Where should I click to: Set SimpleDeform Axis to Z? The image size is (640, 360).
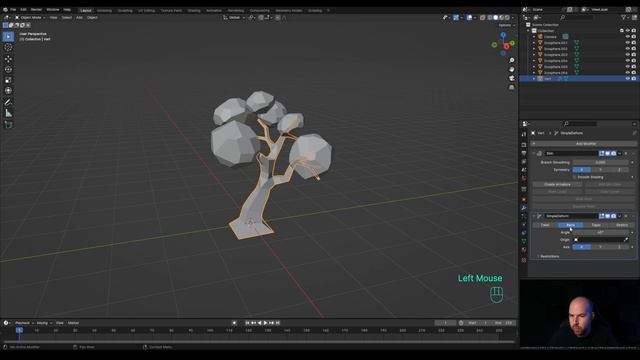pos(619,247)
